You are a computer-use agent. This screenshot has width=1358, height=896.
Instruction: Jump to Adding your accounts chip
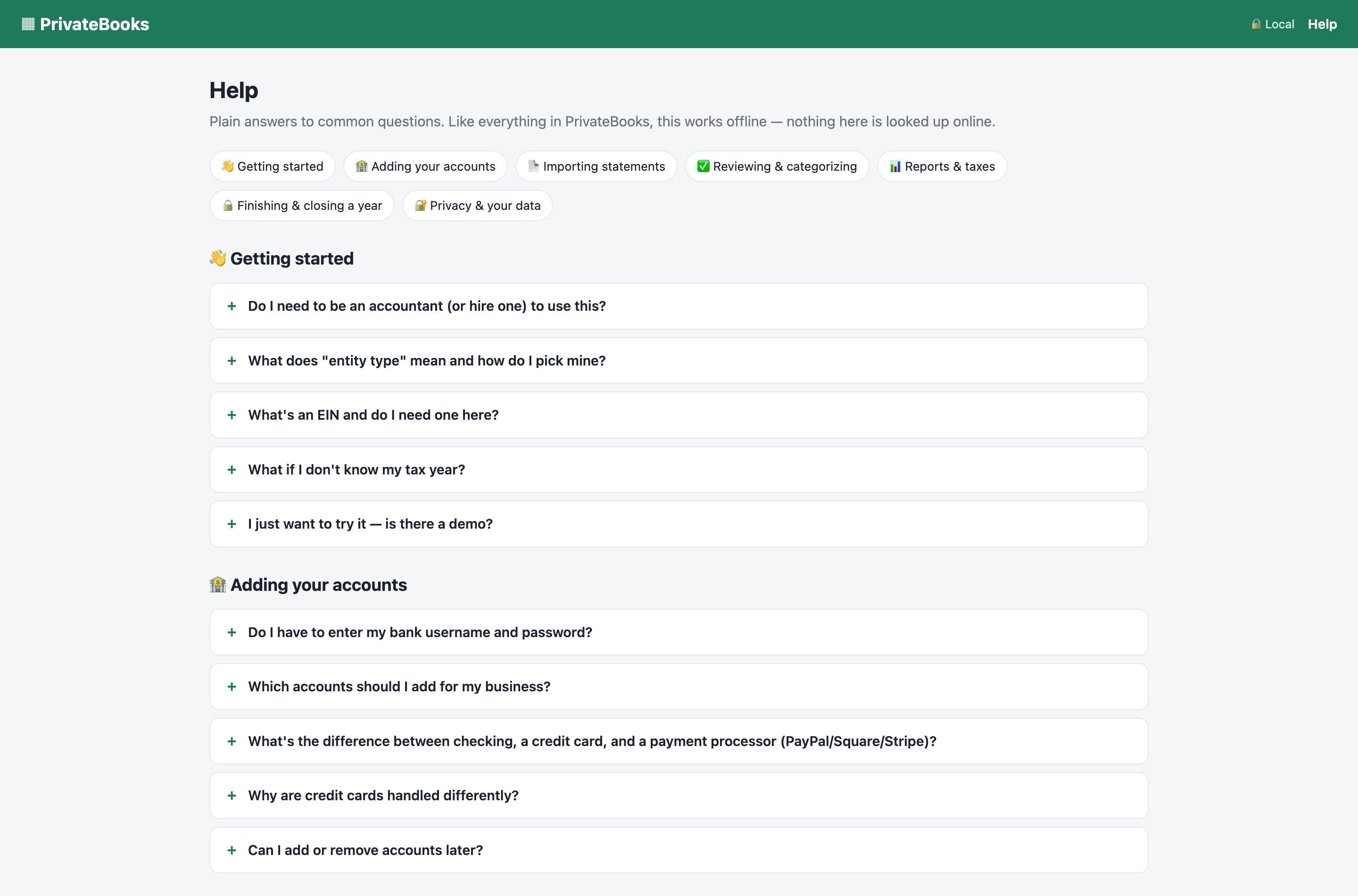tap(426, 166)
